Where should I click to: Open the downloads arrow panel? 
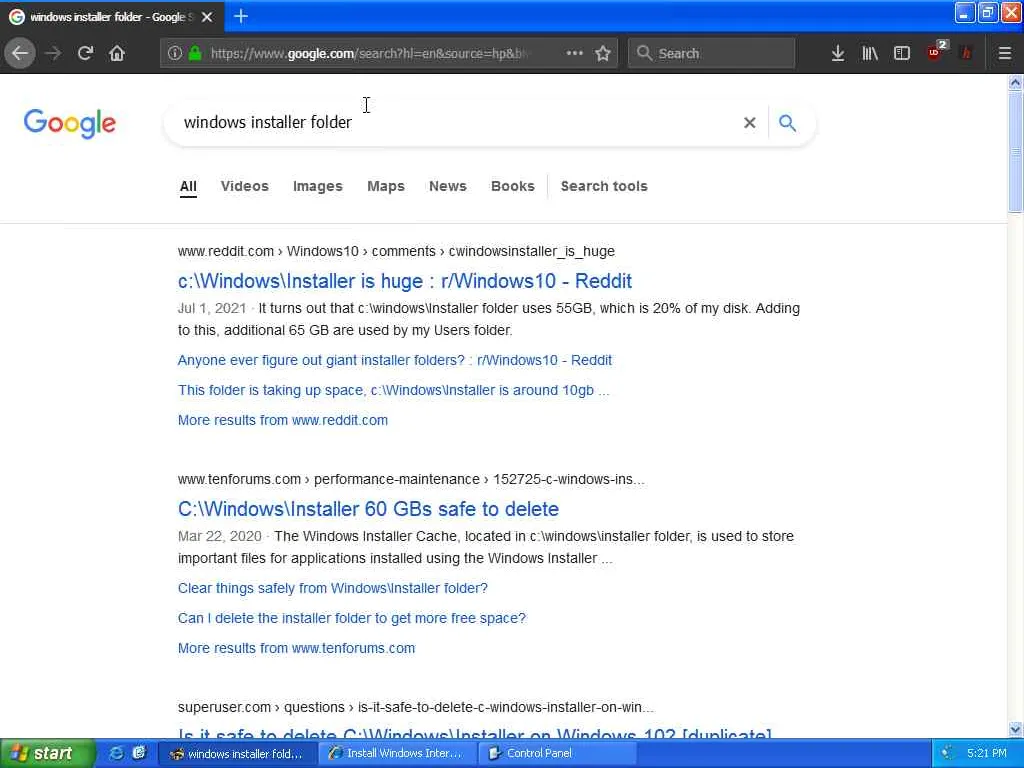tap(838, 53)
